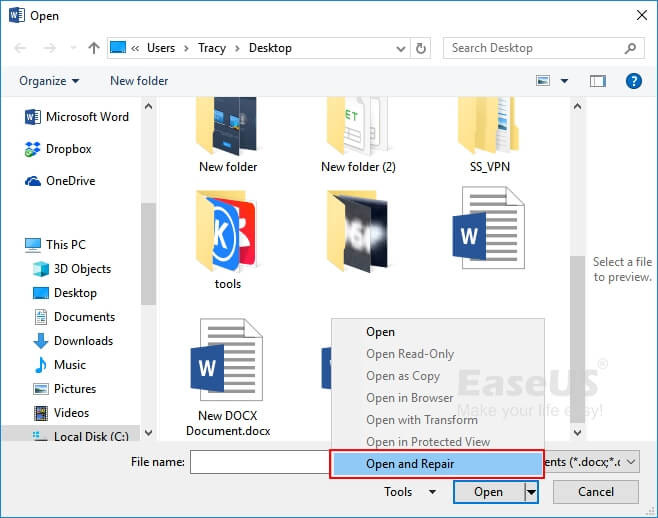Click the Cancel button
Image resolution: width=658 pixels, height=518 pixels.
(x=595, y=492)
